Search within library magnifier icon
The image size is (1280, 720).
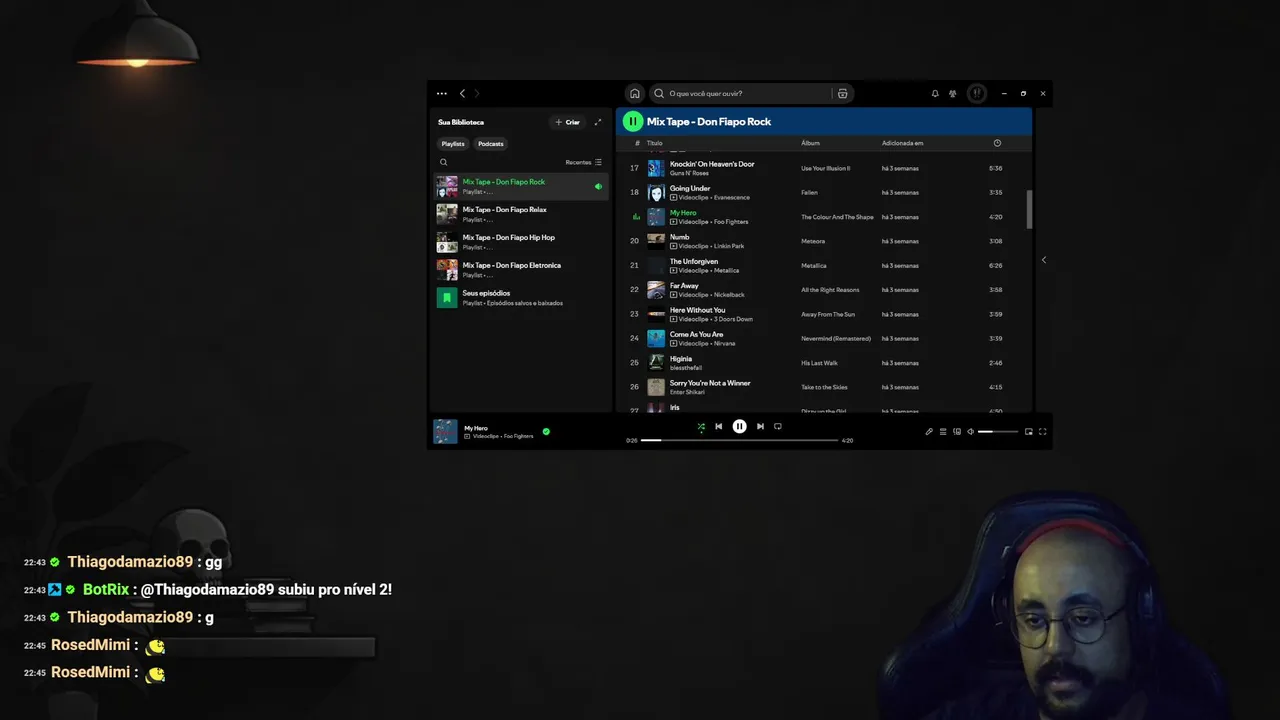pos(444,162)
